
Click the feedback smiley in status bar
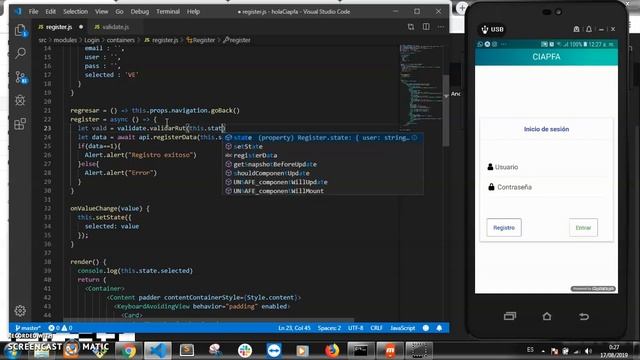426,328
